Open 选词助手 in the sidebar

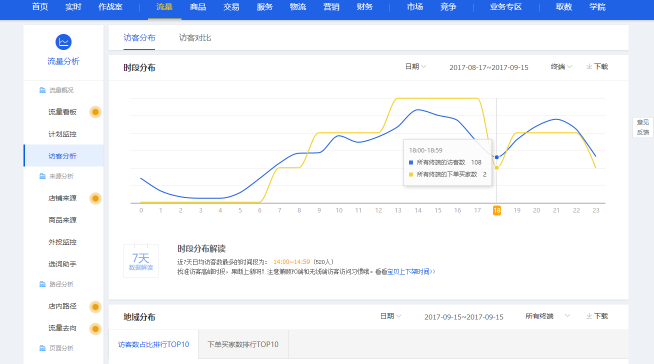63,264
